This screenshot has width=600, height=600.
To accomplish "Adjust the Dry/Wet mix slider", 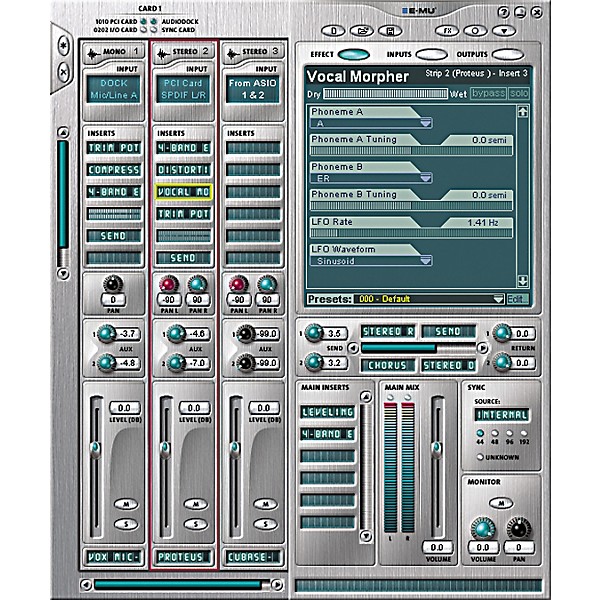I will pyautogui.click(x=385, y=94).
